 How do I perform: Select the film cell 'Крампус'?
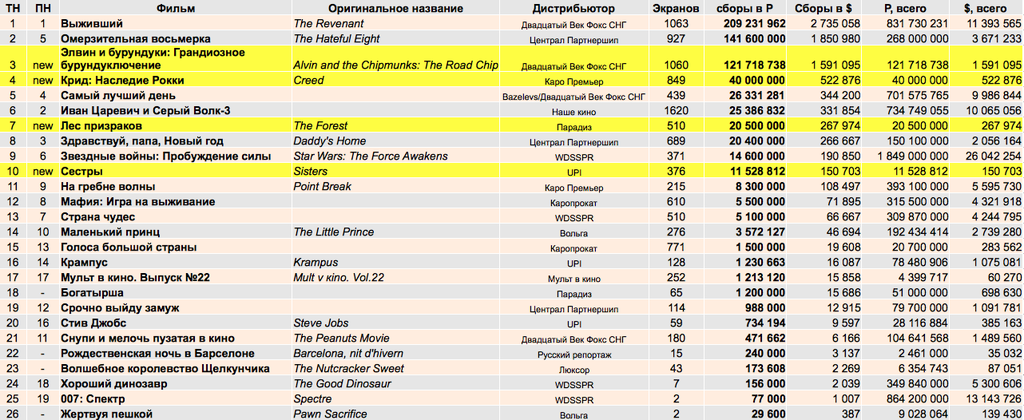pyautogui.click(x=86, y=263)
